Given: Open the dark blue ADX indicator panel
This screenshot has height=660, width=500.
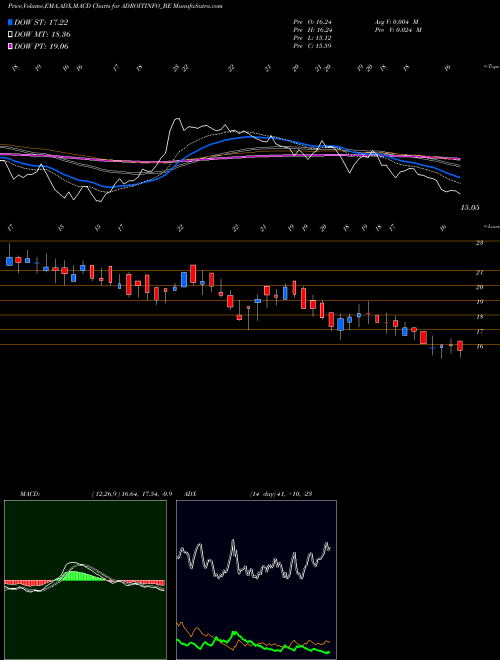Looking at the screenshot, I should pos(256,580).
